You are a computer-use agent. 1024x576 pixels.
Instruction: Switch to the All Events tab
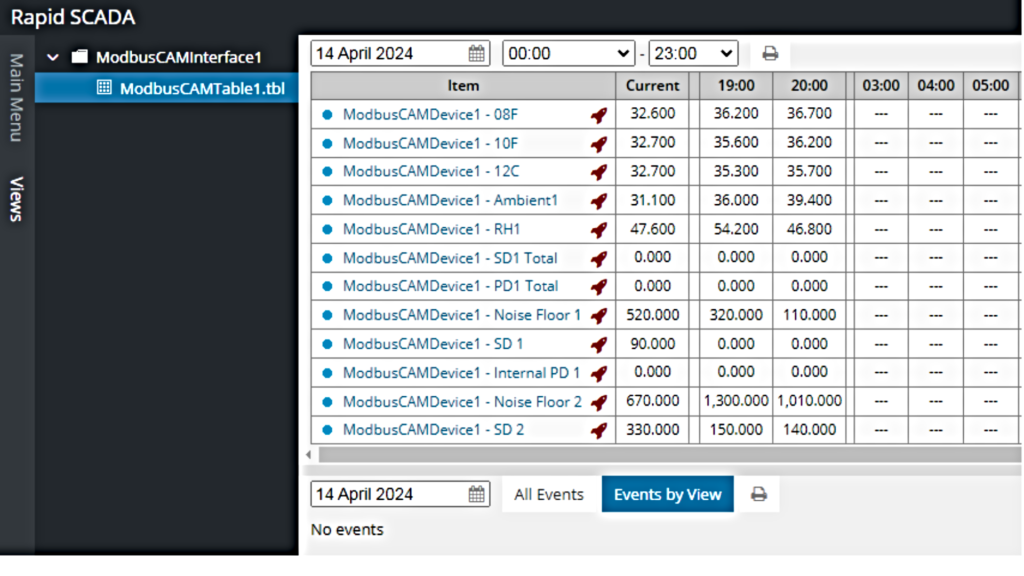(549, 494)
